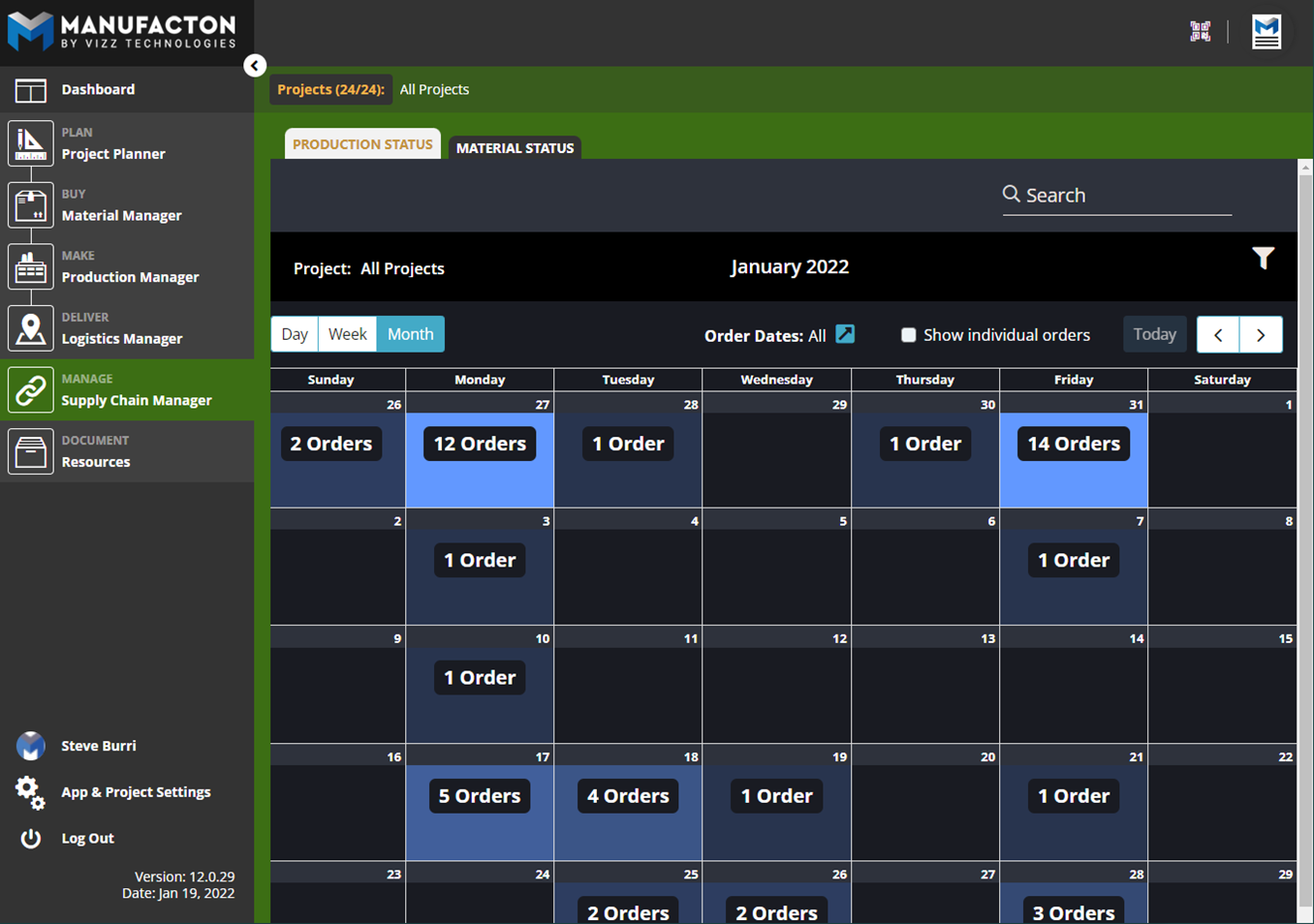1314x924 pixels.
Task: Switch calendar to Week view
Action: tap(347, 334)
